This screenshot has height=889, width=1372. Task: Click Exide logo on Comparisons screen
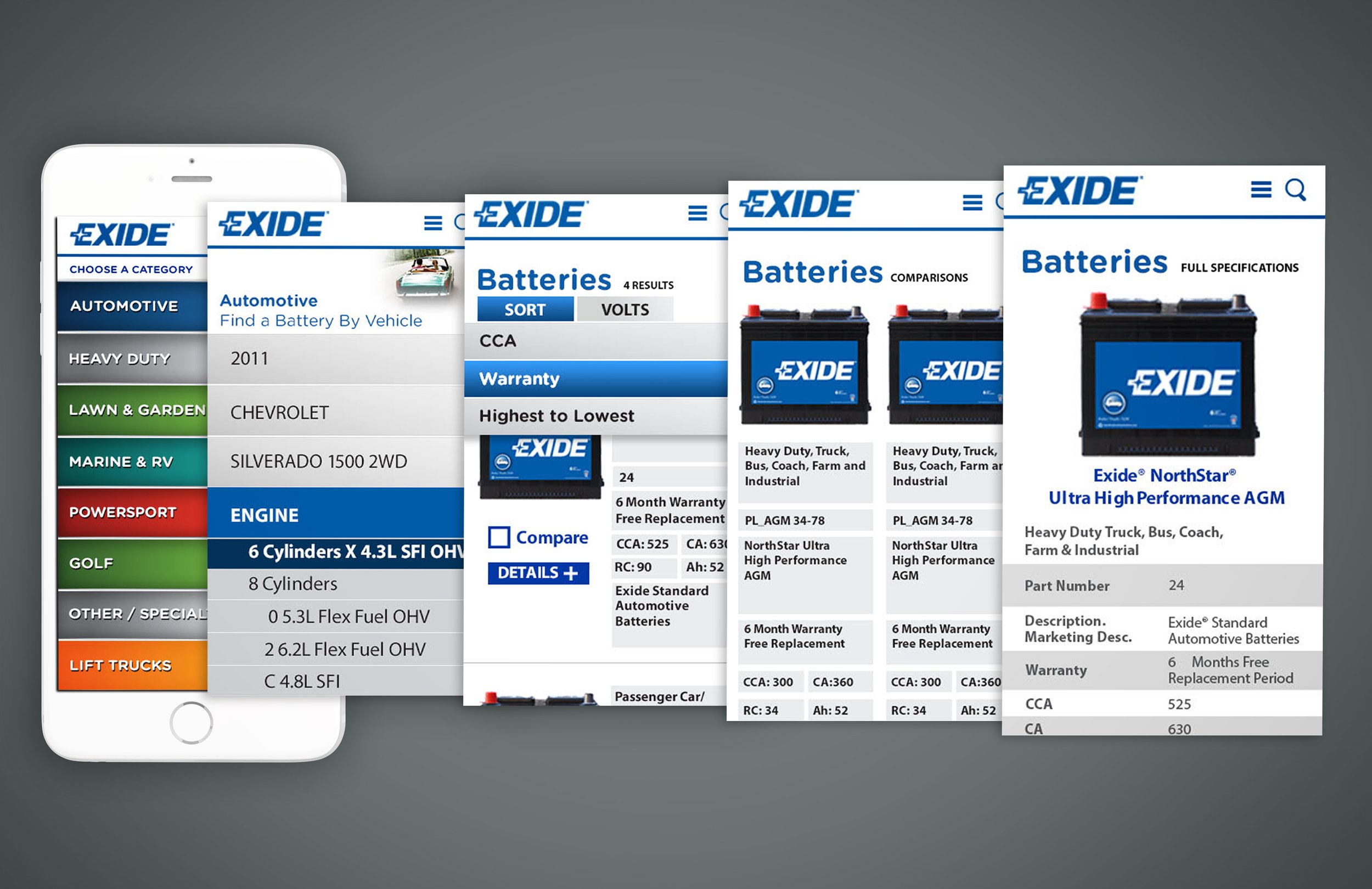(799, 204)
